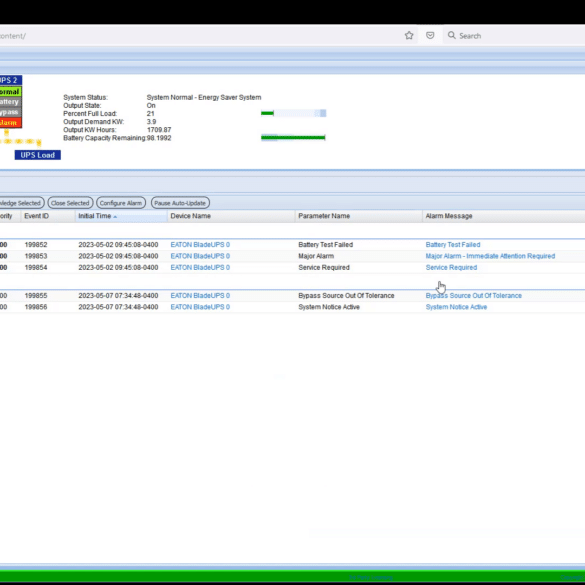
Task: Click the UPS Load block
Action: coord(38,155)
